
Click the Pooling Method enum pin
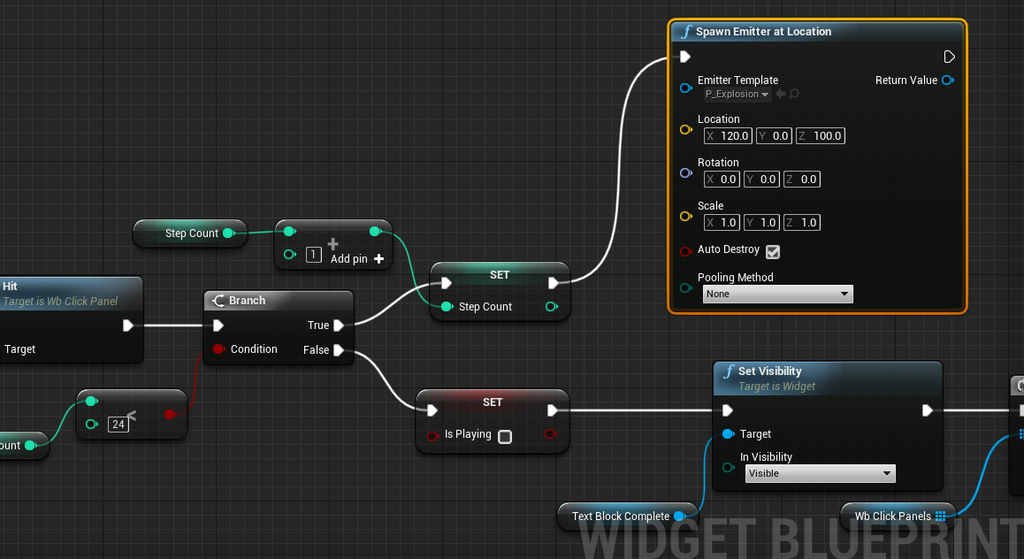click(686, 287)
